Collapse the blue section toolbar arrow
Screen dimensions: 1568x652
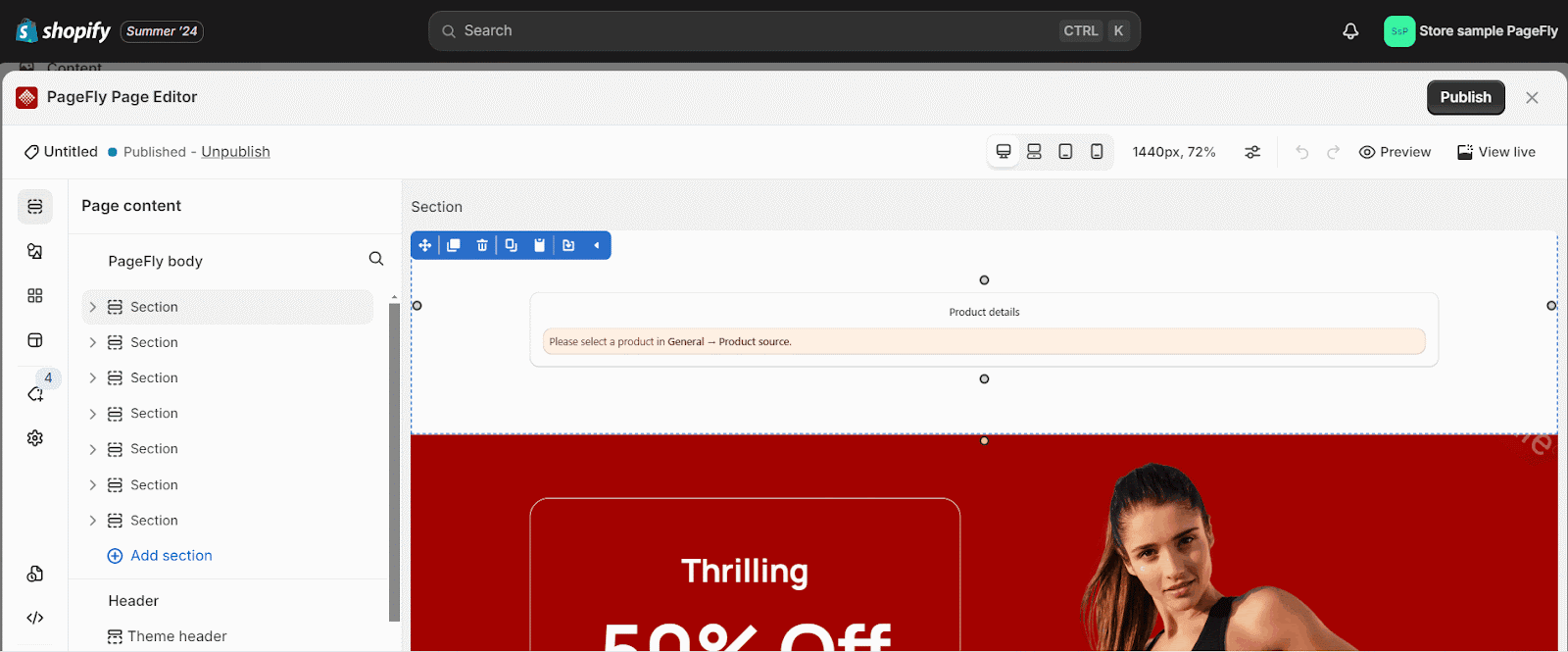click(596, 245)
